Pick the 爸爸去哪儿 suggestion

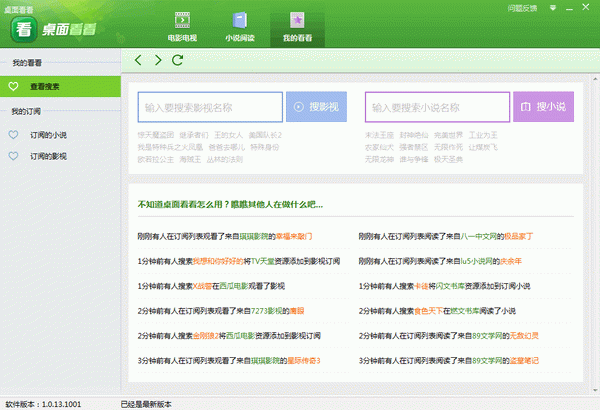tap(227, 147)
